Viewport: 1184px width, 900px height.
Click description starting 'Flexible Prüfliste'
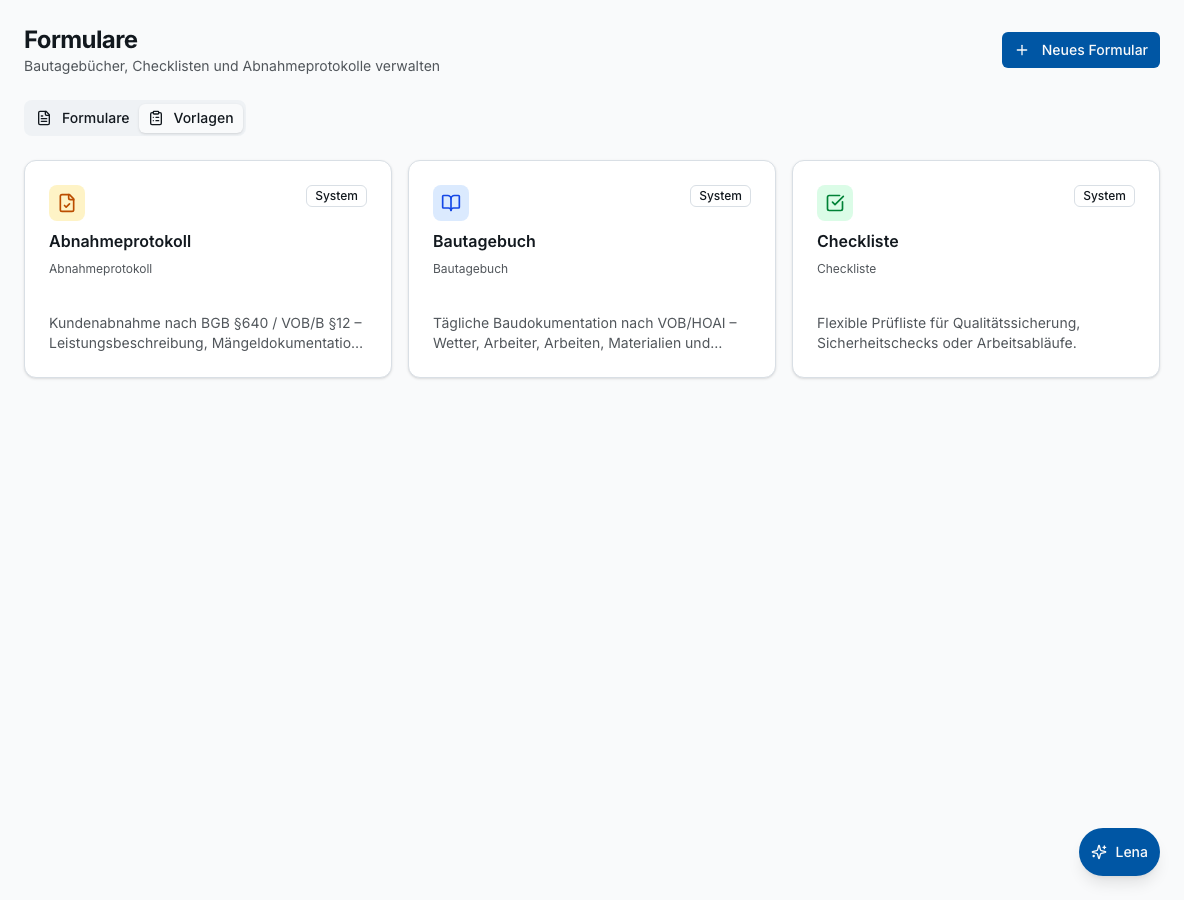tap(948, 333)
